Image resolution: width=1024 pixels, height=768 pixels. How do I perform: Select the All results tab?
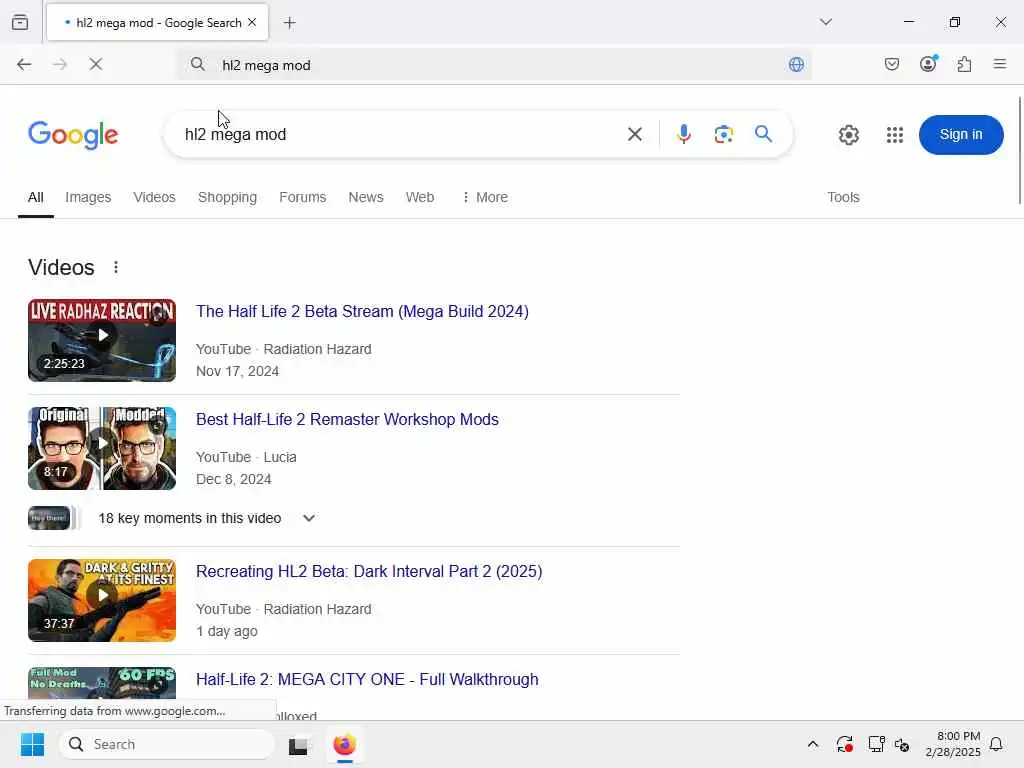pyautogui.click(x=36, y=197)
